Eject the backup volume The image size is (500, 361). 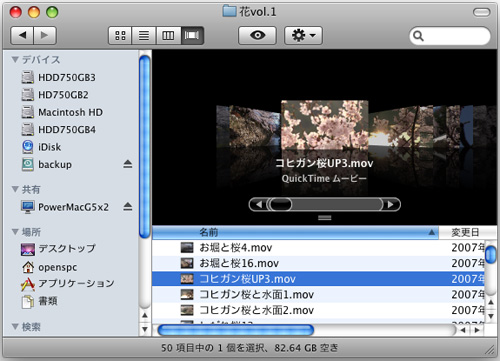[128, 164]
